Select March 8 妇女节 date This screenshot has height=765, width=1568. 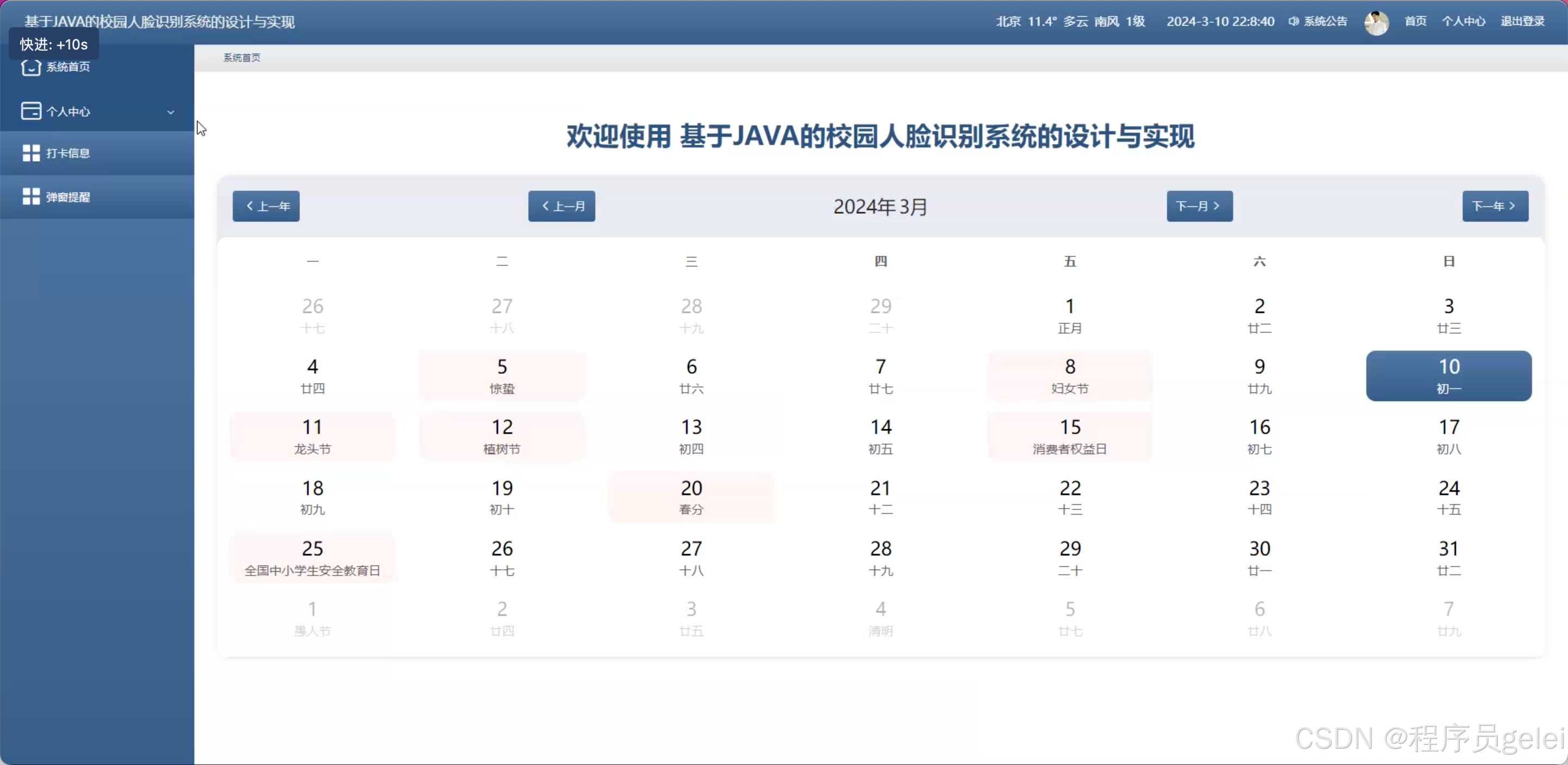(x=1069, y=376)
